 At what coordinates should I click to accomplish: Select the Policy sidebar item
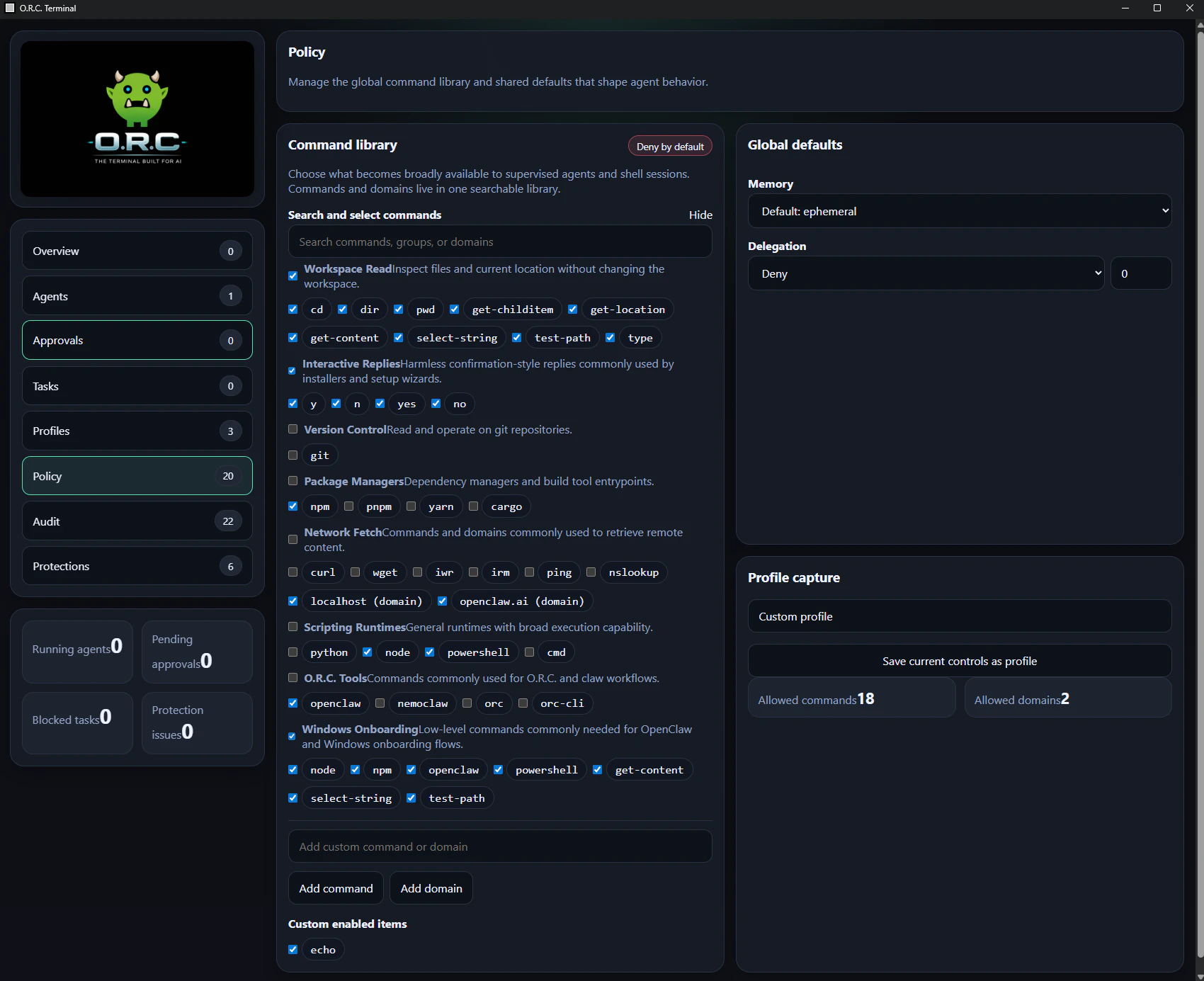click(137, 476)
